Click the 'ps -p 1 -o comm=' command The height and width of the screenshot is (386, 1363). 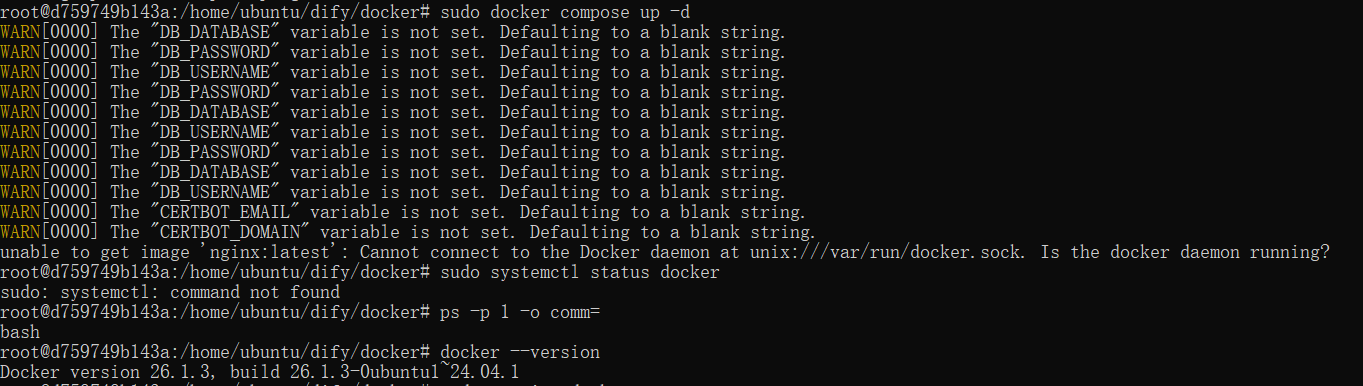pos(520,312)
